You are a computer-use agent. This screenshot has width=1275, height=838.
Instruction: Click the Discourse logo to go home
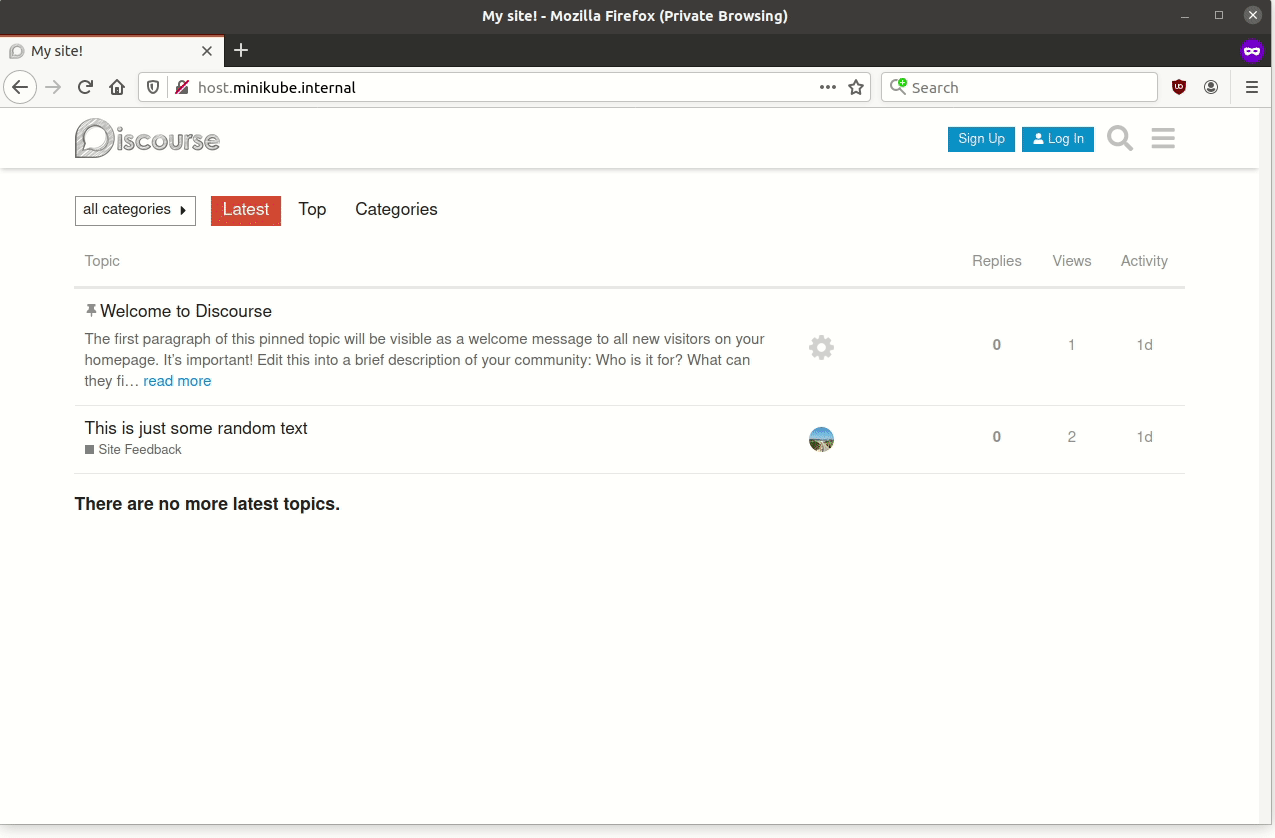[x=147, y=138]
